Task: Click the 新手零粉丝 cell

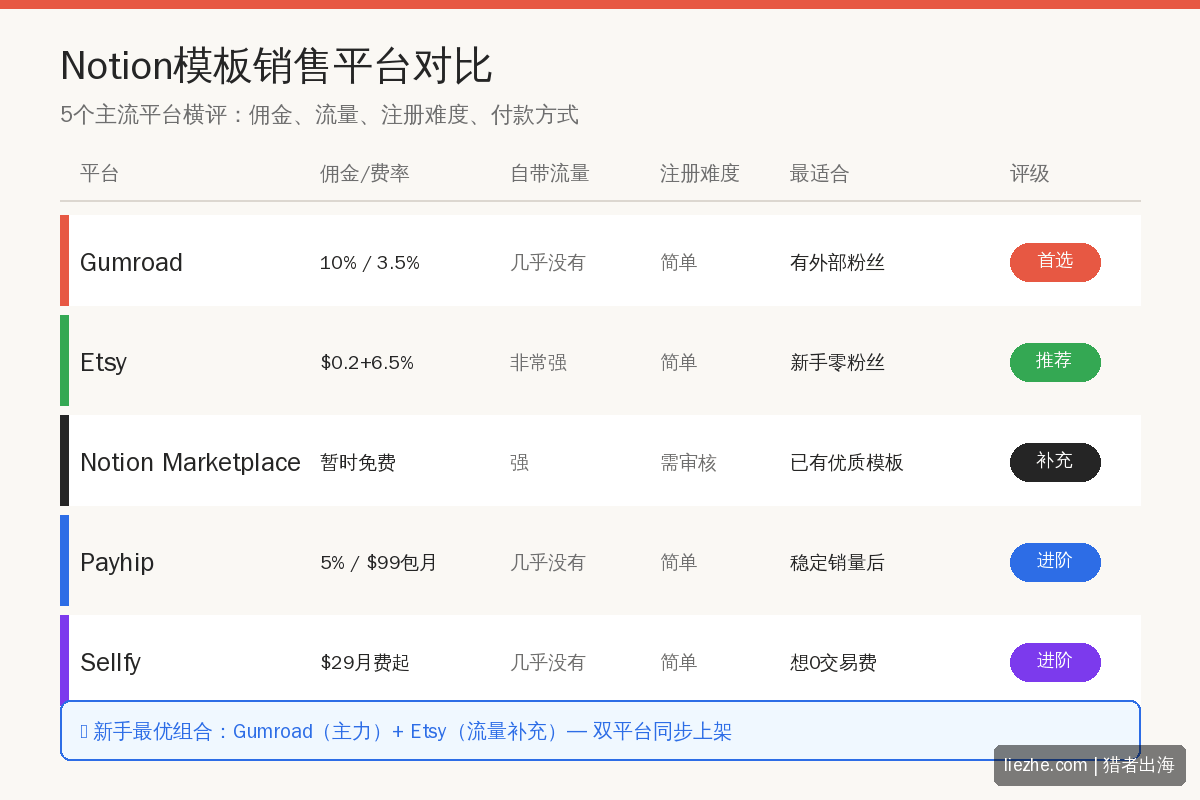Action: pyautogui.click(x=837, y=363)
